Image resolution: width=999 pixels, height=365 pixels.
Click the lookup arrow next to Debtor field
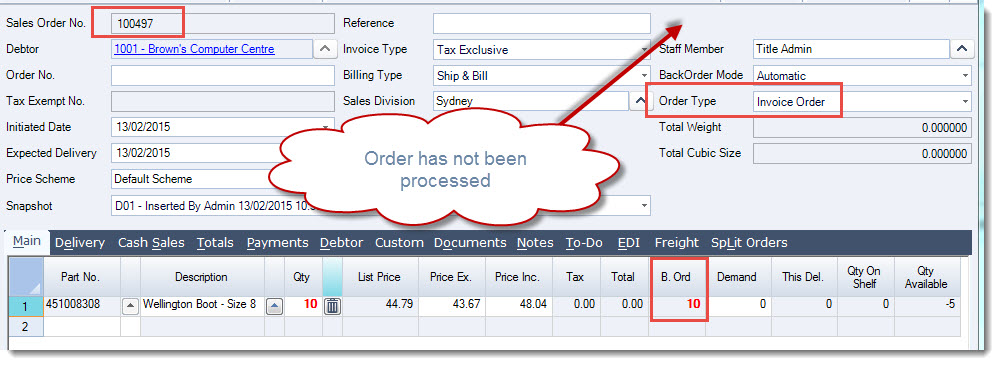(325, 48)
